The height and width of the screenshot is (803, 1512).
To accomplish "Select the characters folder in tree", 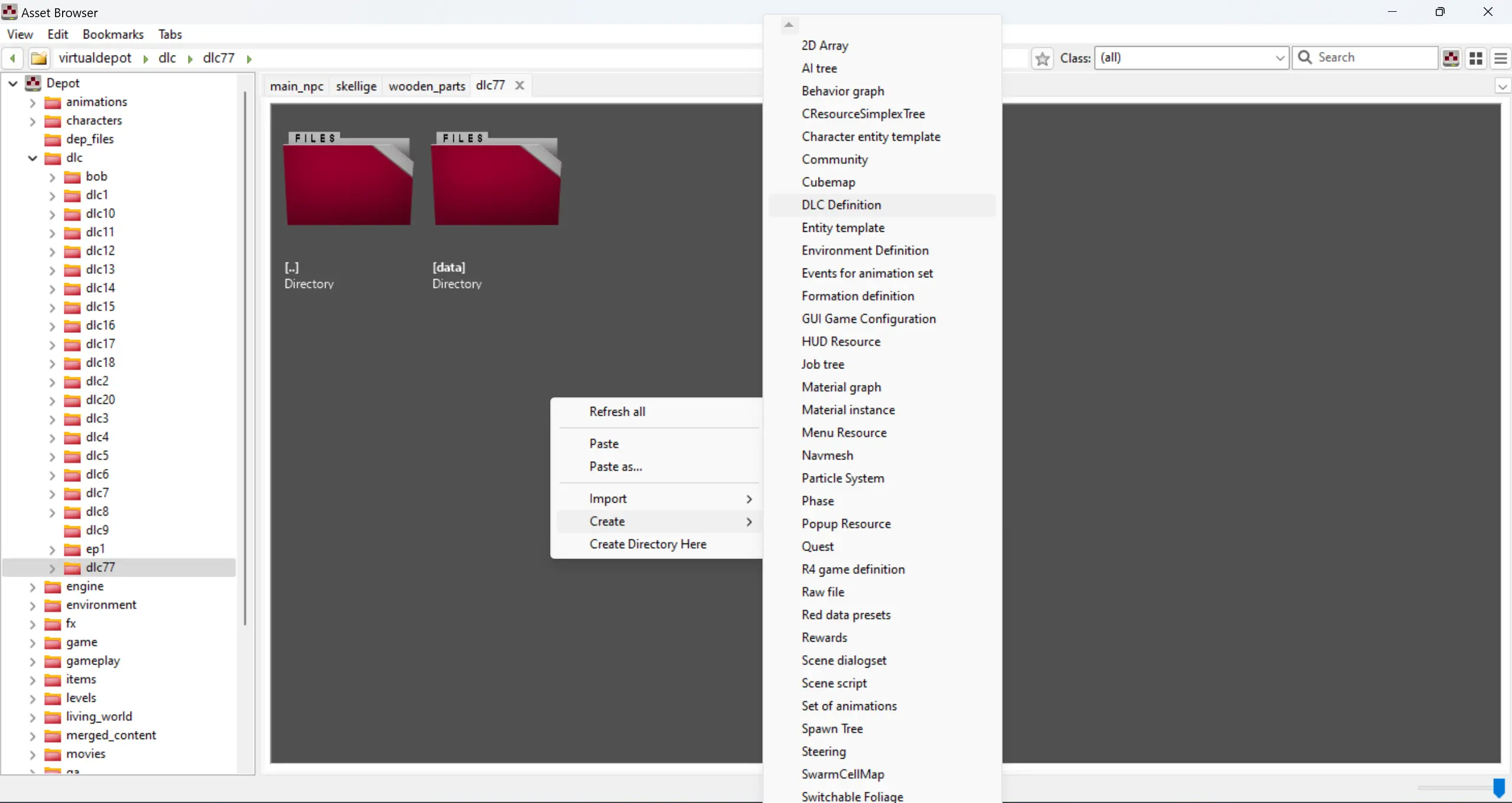I will tap(94, 121).
